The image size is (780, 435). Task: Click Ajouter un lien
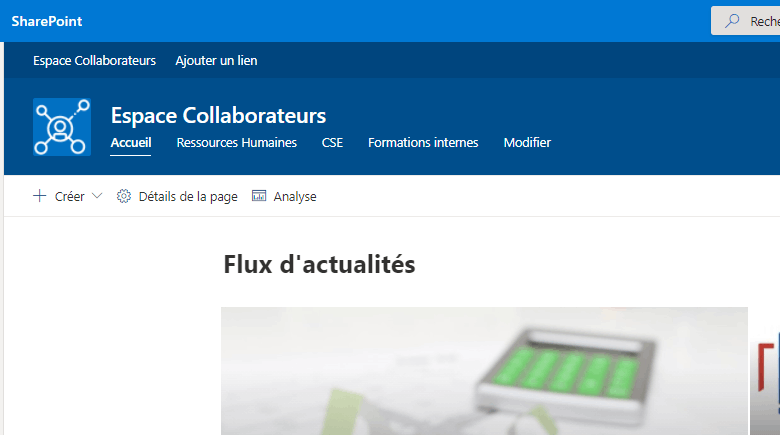216,60
